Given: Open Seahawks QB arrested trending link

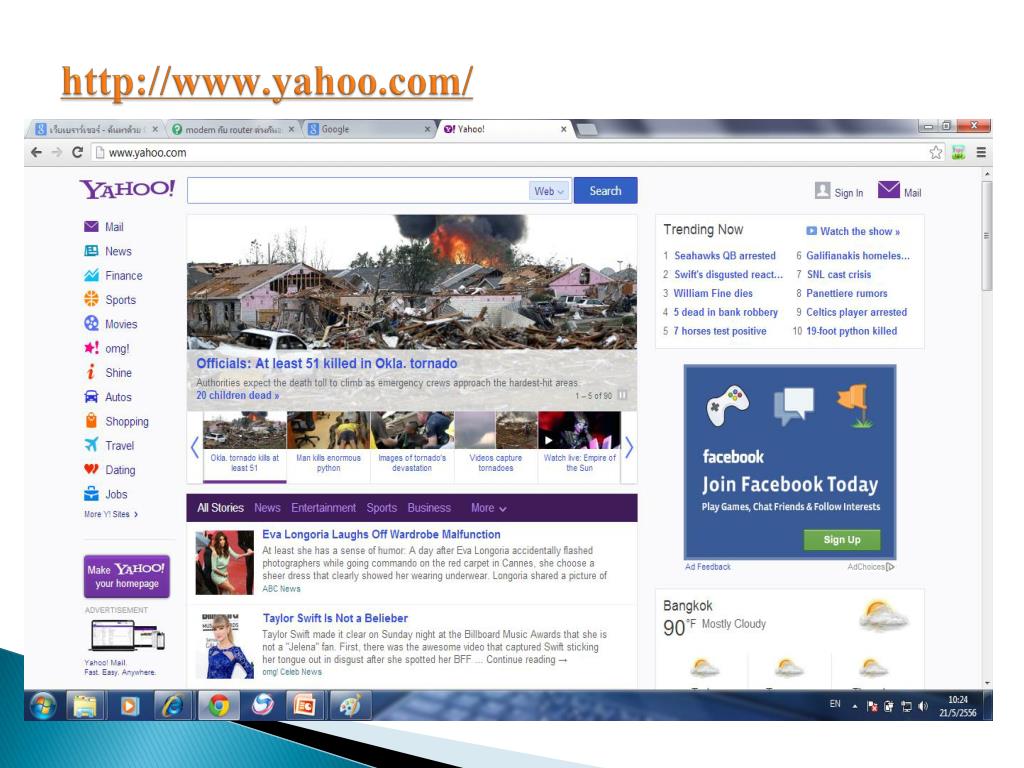Looking at the screenshot, I should pyautogui.click(x=725, y=255).
